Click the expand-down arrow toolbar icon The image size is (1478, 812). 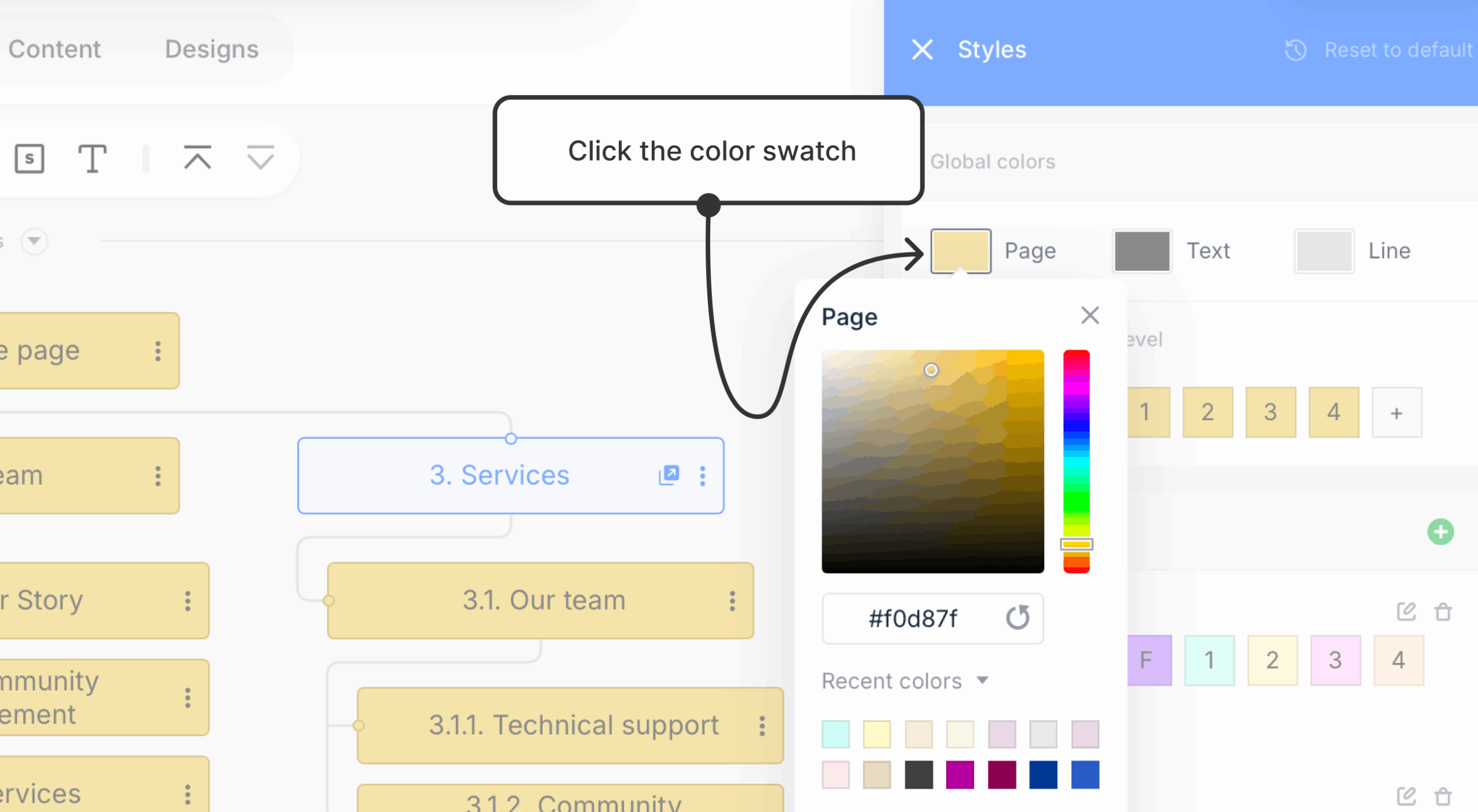click(x=260, y=158)
